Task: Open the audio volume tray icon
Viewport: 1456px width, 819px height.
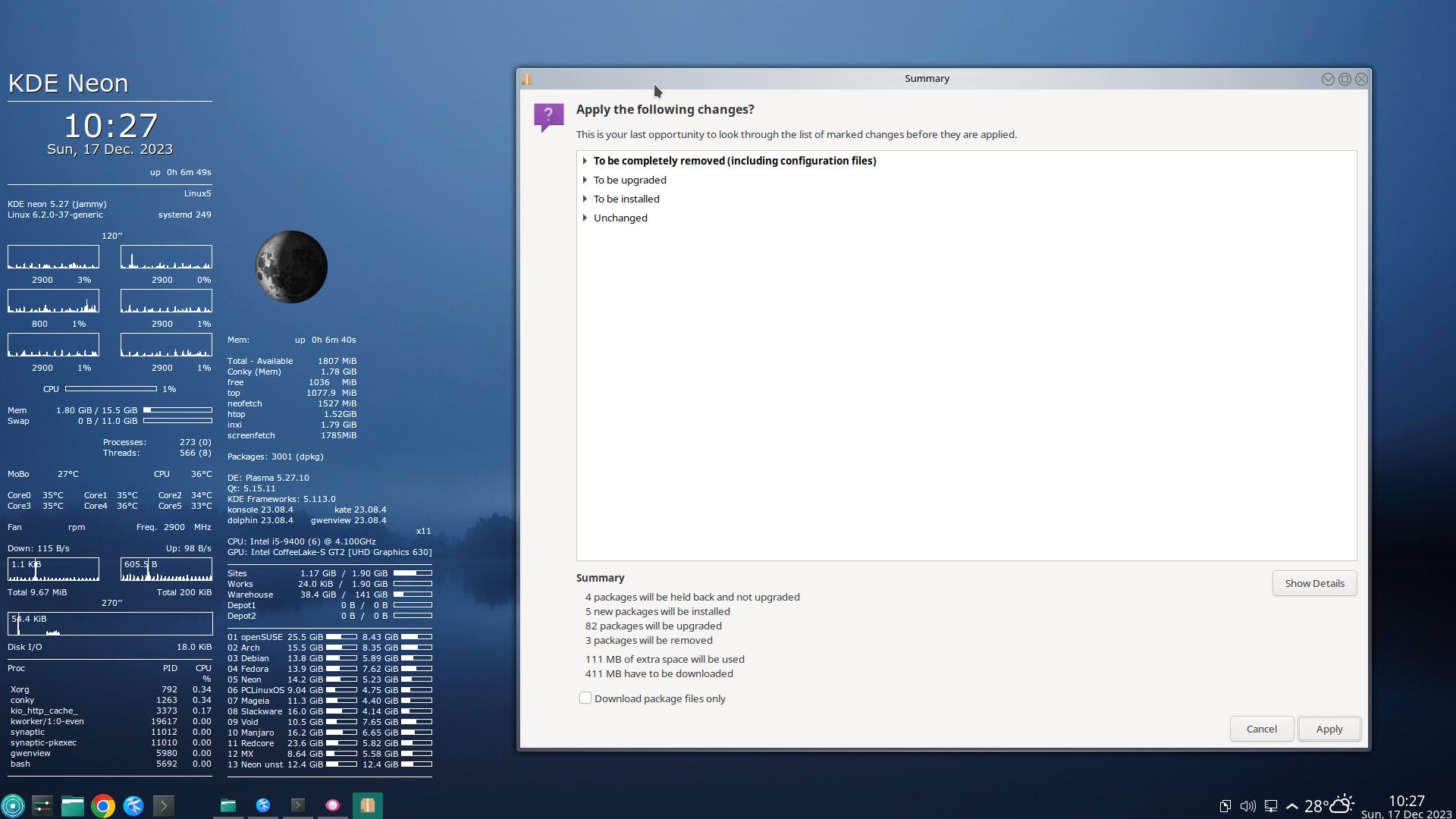Action: (x=1247, y=806)
